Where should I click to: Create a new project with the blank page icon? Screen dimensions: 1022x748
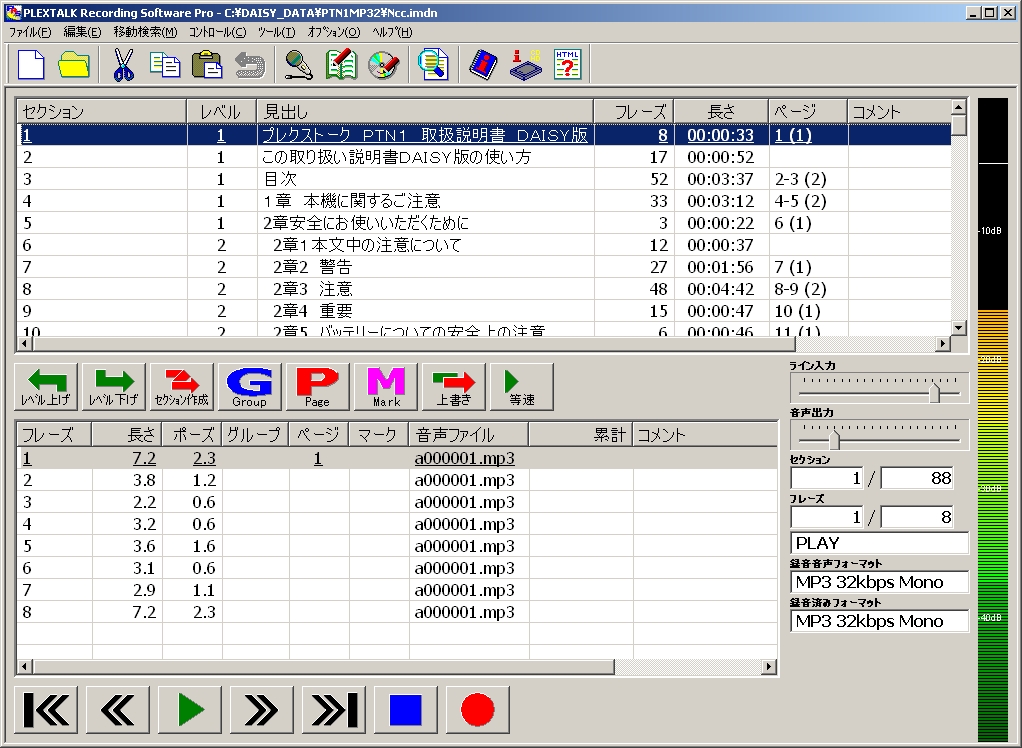click(x=31, y=65)
